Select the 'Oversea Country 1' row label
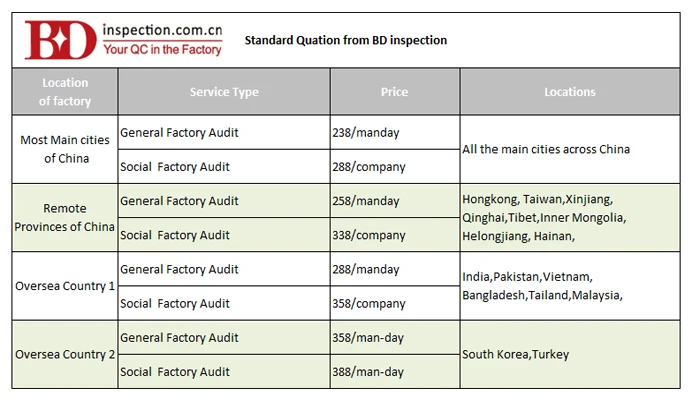The height and width of the screenshot is (400, 700). pyautogui.click(x=65, y=286)
